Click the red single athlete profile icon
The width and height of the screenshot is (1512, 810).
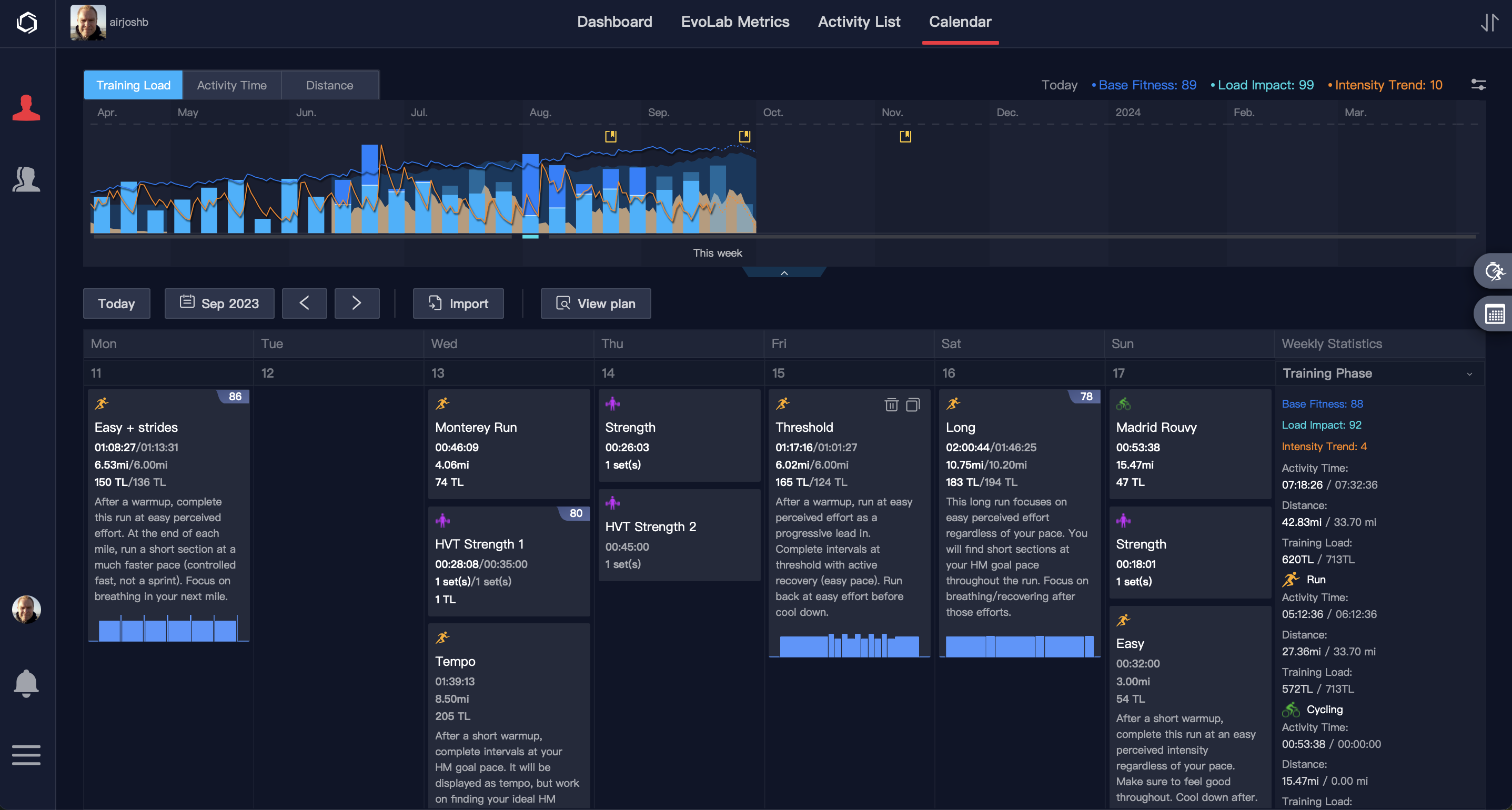pos(26,108)
